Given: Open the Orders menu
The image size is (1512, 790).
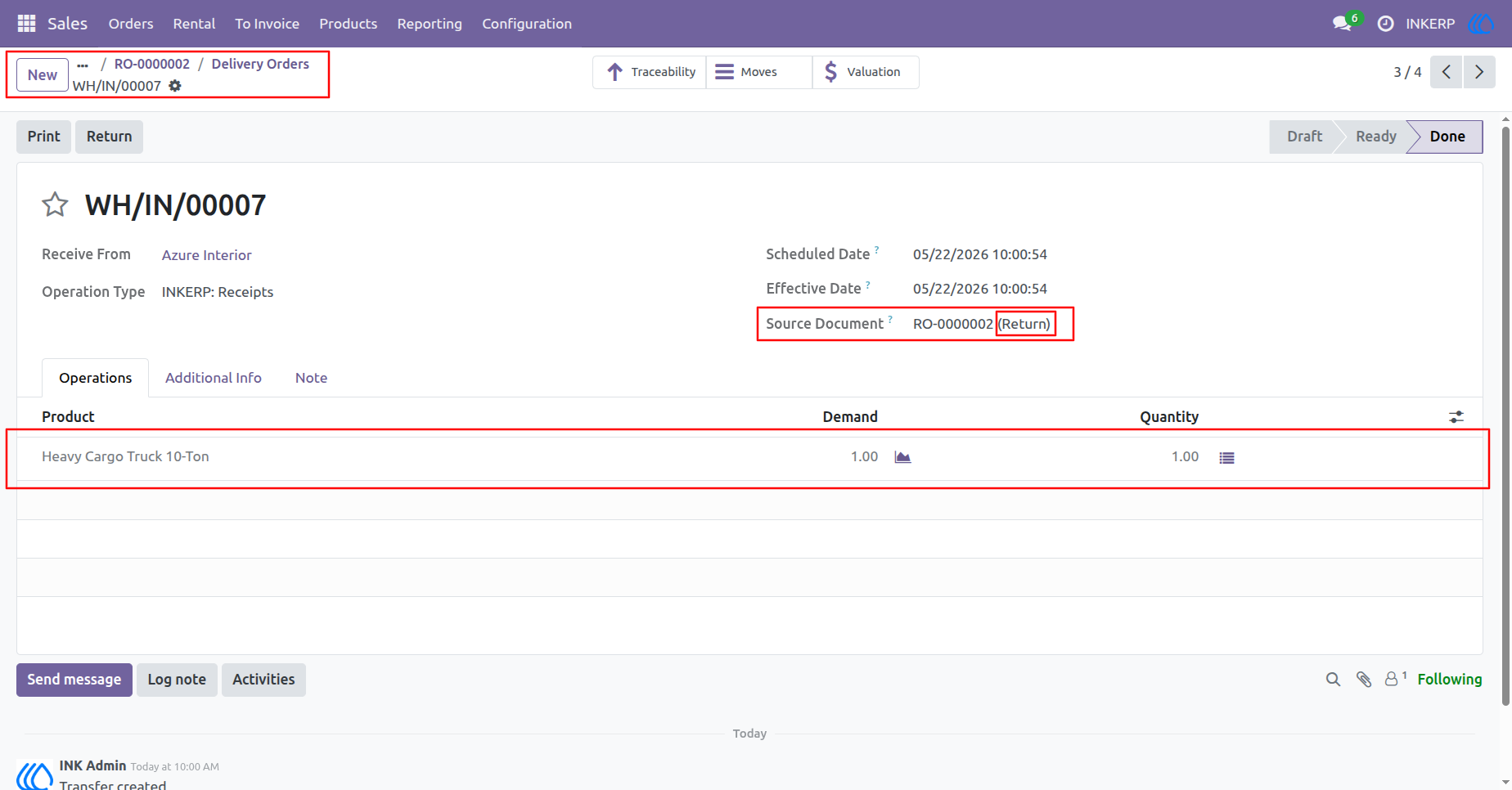Looking at the screenshot, I should (131, 24).
